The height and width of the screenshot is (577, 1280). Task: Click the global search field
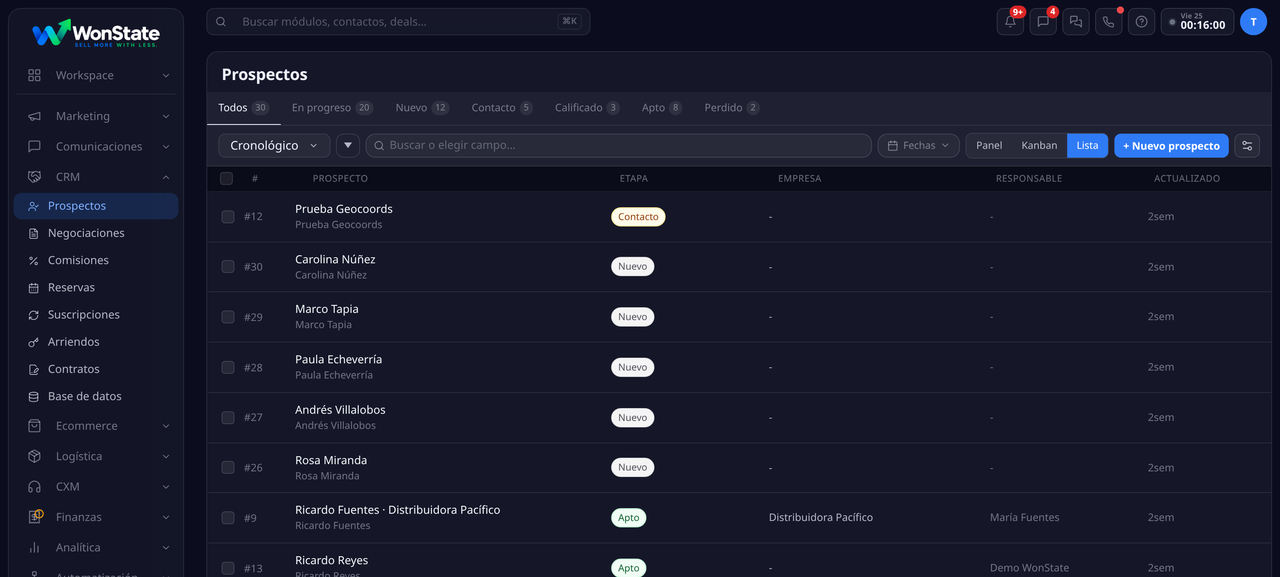(x=398, y=22)
